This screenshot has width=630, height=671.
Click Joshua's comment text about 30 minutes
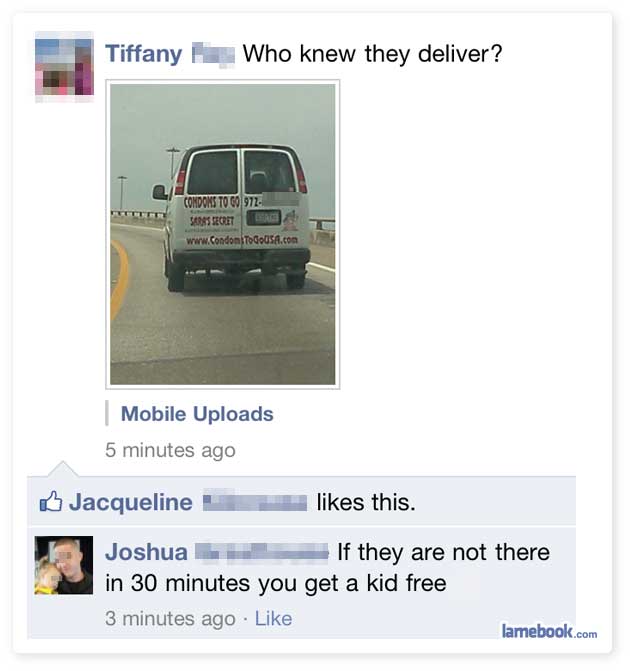tap(327, 567)
